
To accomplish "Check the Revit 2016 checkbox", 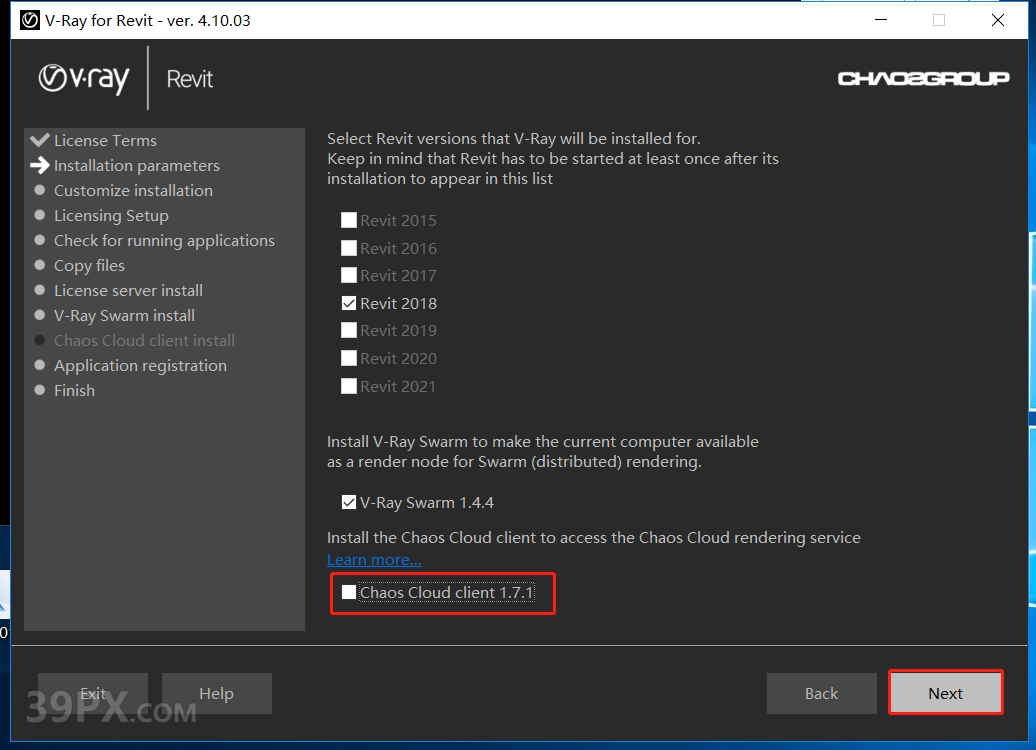I will coord(349,248).
